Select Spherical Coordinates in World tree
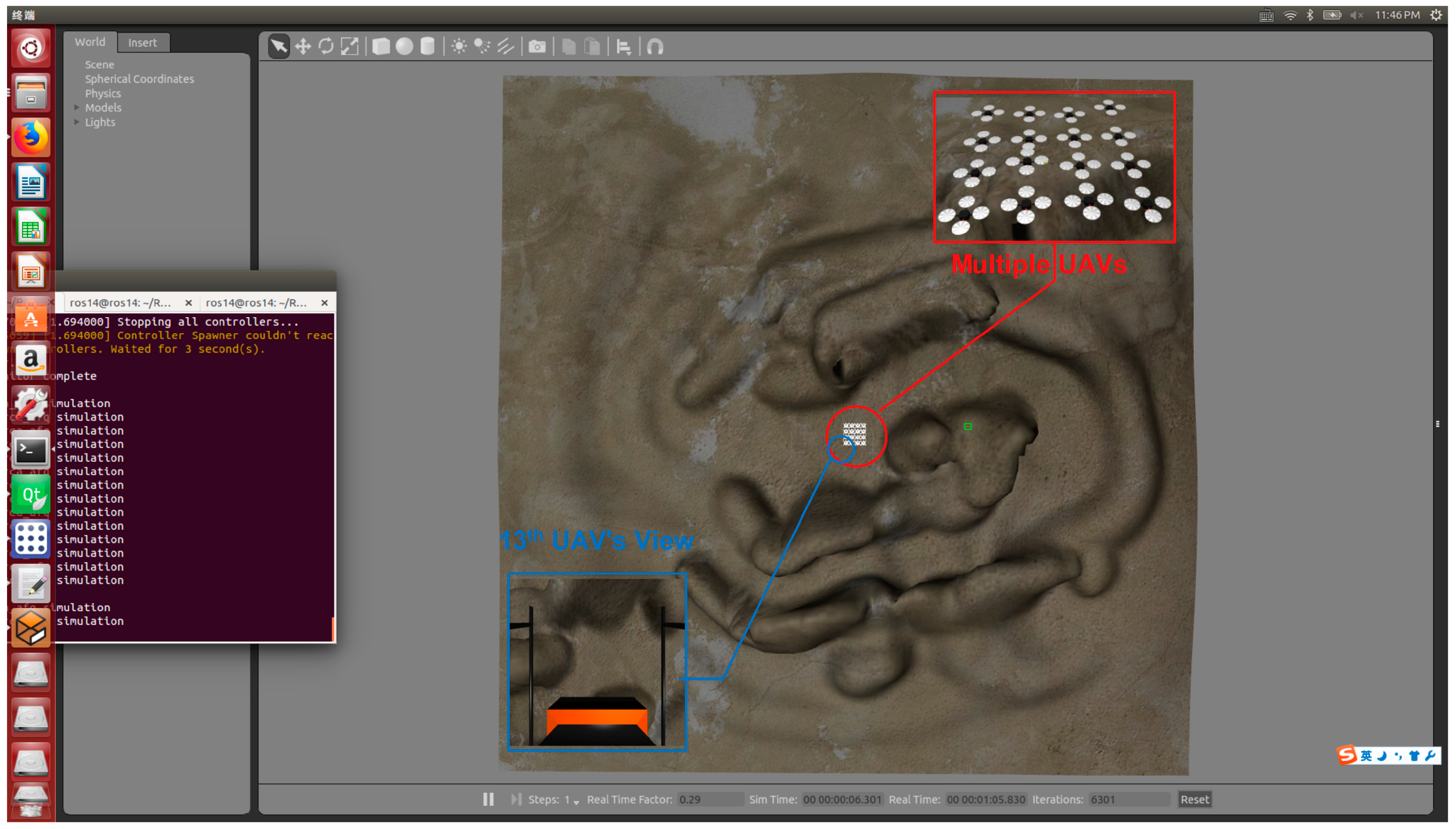The height and width of the screenshot is (829, 1456). (139, 79)
